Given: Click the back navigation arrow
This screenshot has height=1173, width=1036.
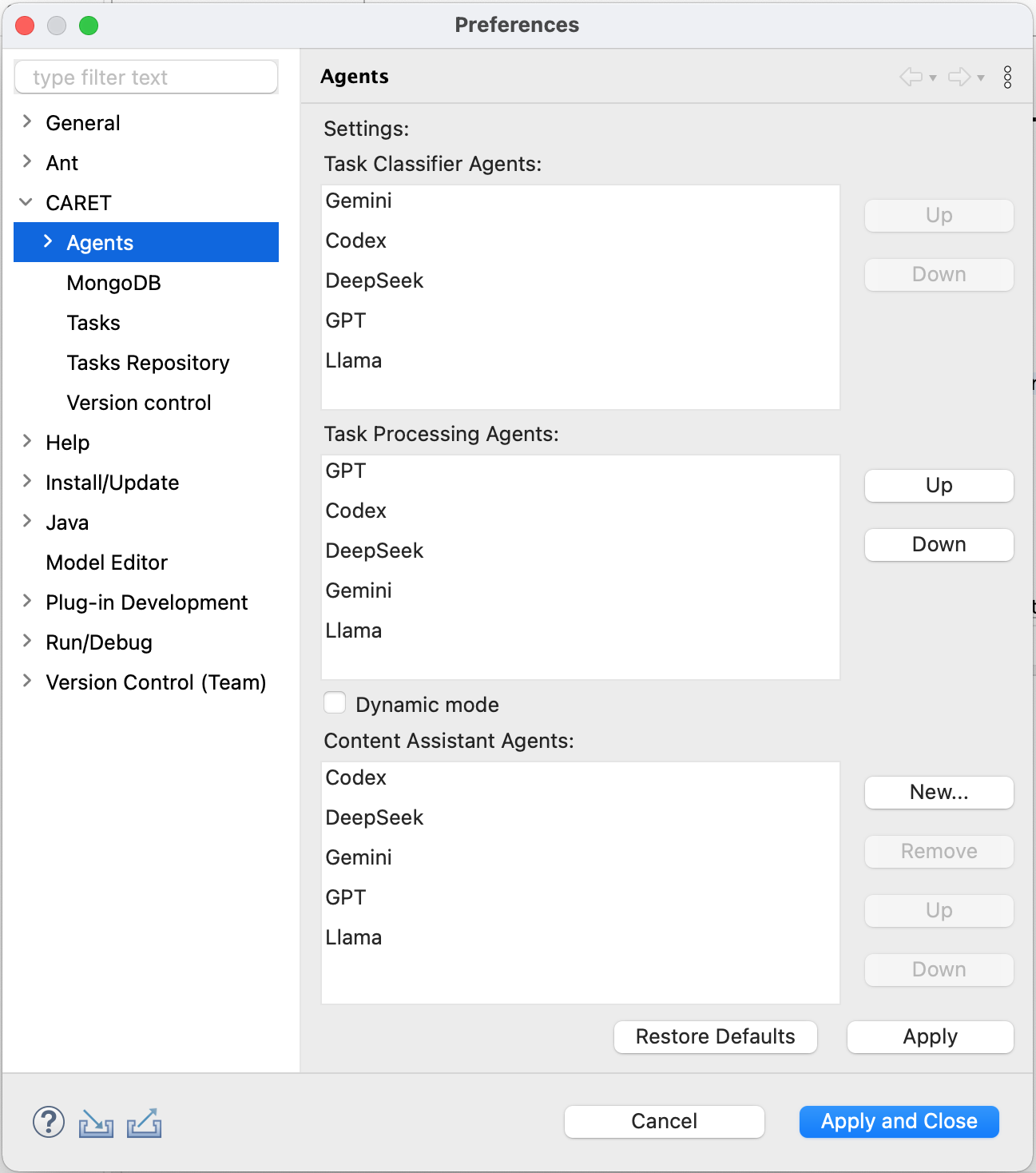Looking at the screenshot, I should [x=910, y=77].
